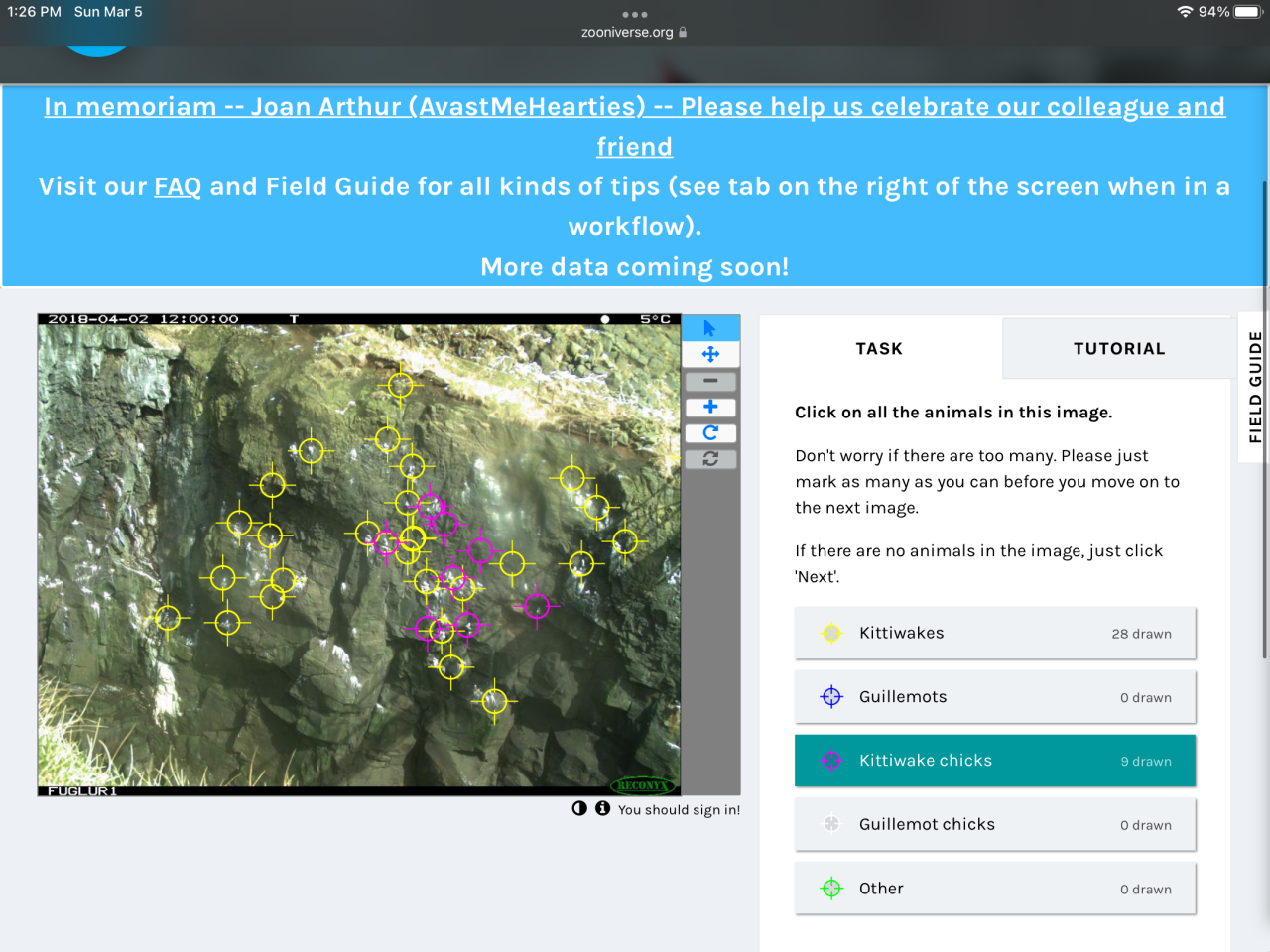Image resolution: width=1270 pixels, height=952 pixels.
Task: Switch to the TASK tab
Action: pos(880,348)
